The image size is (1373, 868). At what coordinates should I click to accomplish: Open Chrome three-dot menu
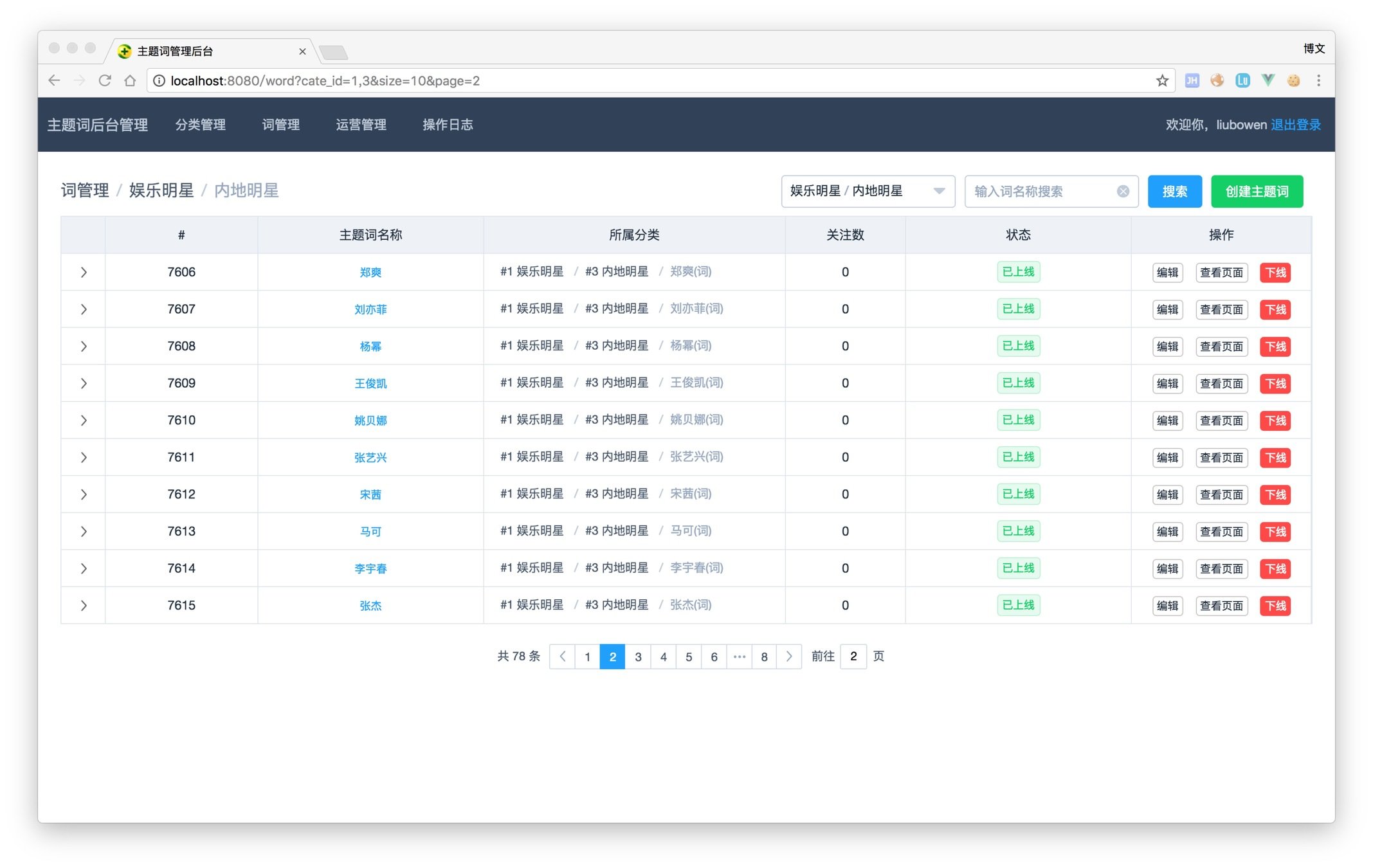[1318, 80]
